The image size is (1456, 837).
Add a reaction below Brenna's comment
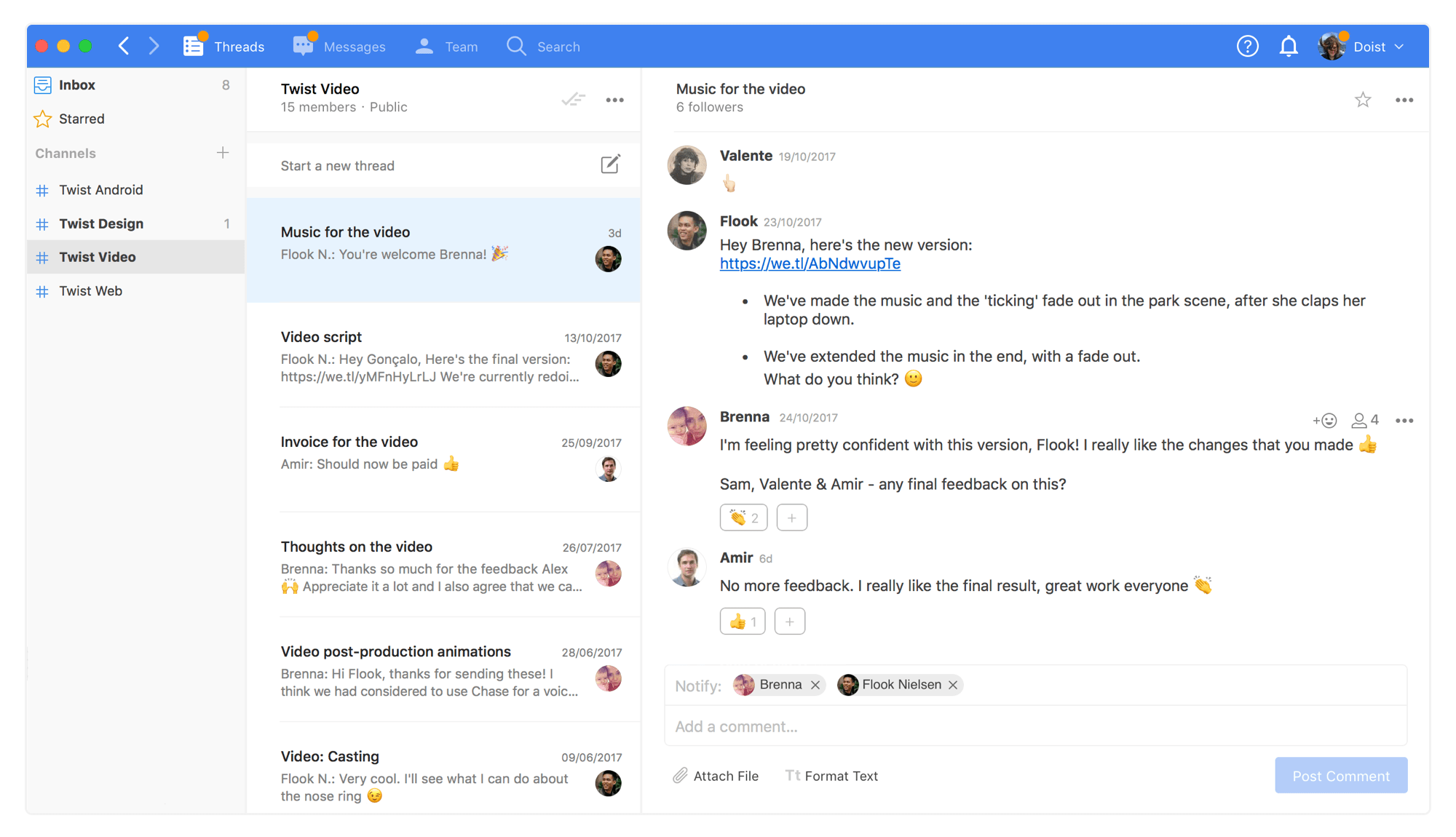792,517
